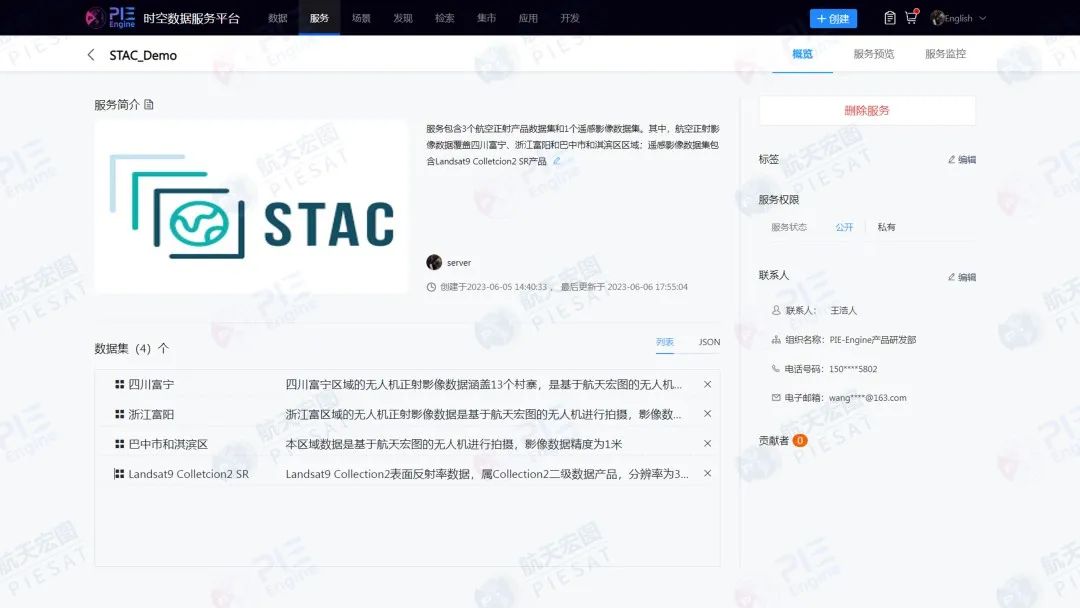Click the contributors count badge

(800, 441)
